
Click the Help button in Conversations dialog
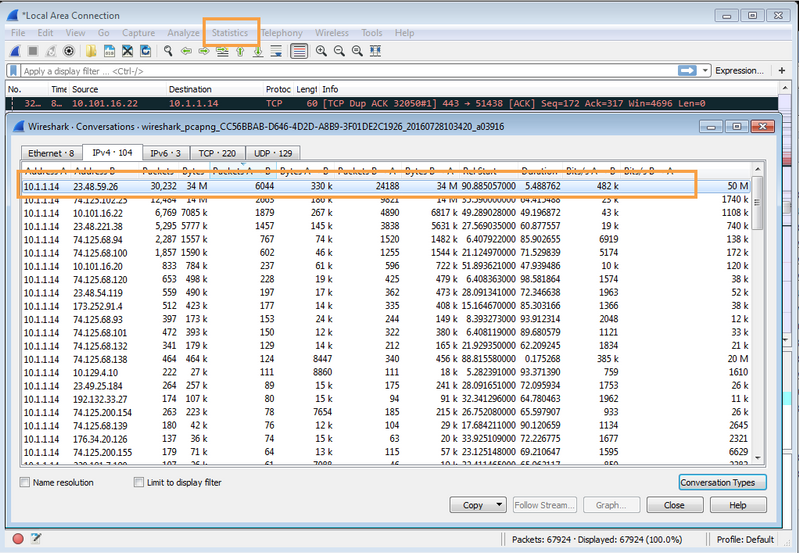736,505
